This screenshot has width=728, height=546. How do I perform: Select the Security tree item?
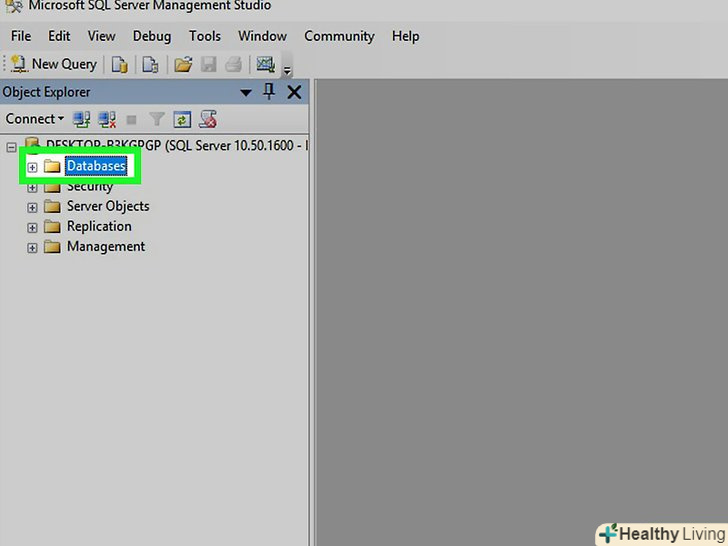[x=90, y=187]
